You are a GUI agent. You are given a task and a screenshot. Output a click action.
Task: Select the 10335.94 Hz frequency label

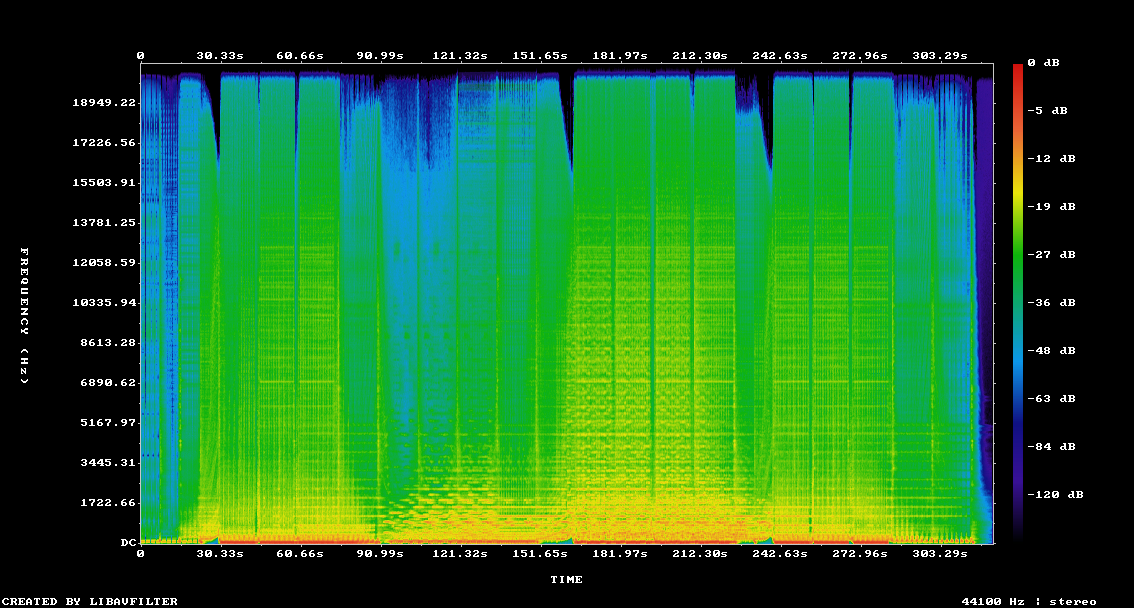coord(103,302)
